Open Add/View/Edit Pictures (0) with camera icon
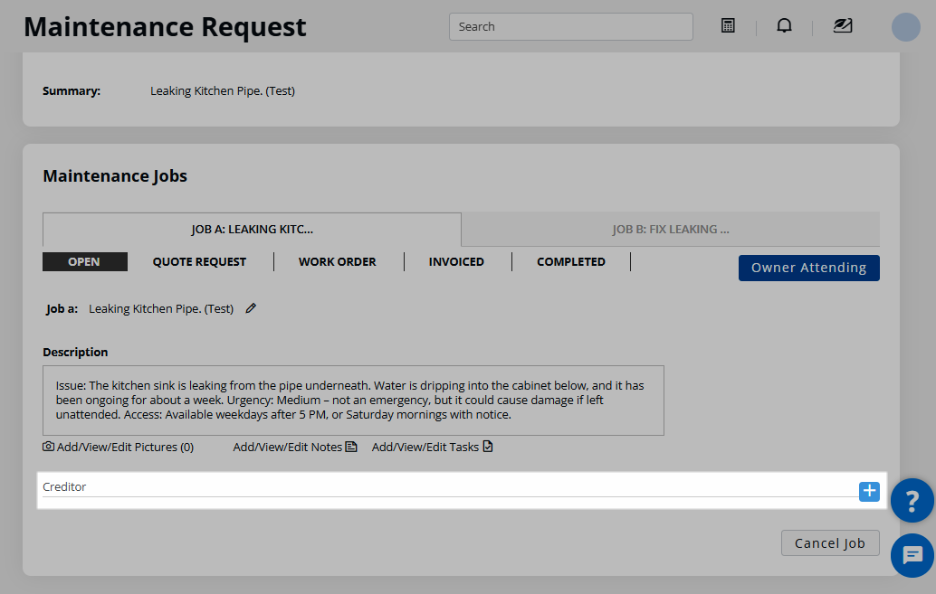Screen dimensions: 936x594 pyautogui.click(x=118, y=447)
